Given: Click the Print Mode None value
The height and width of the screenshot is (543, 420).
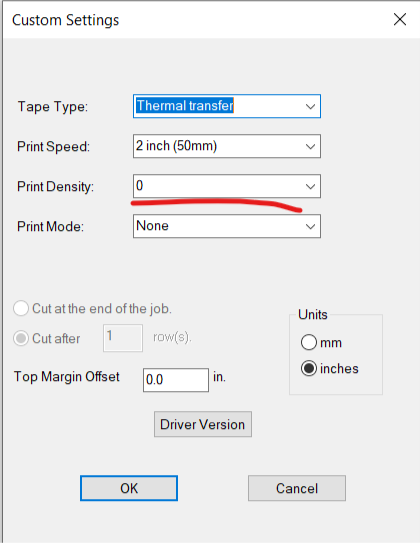Looking at the screenshot, I should 152,226.
